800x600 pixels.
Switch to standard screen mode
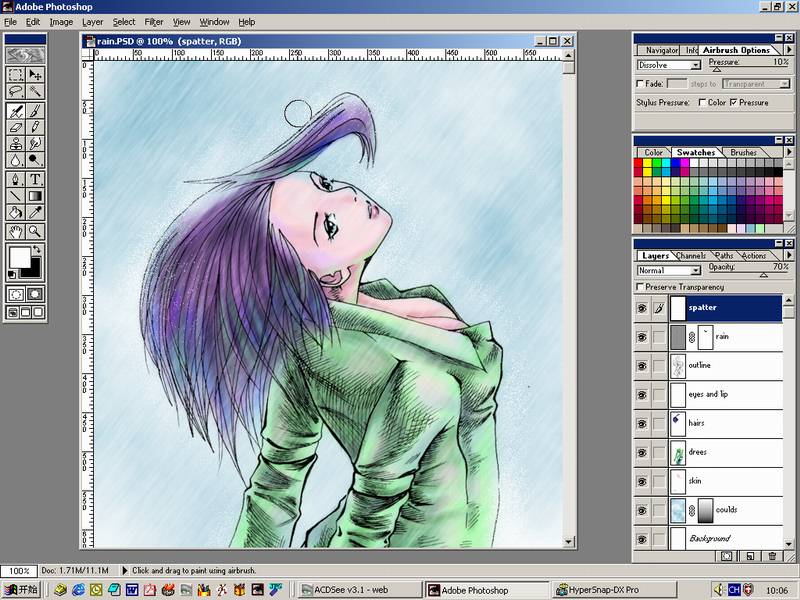pyautogui.click(x=13, y=312)
